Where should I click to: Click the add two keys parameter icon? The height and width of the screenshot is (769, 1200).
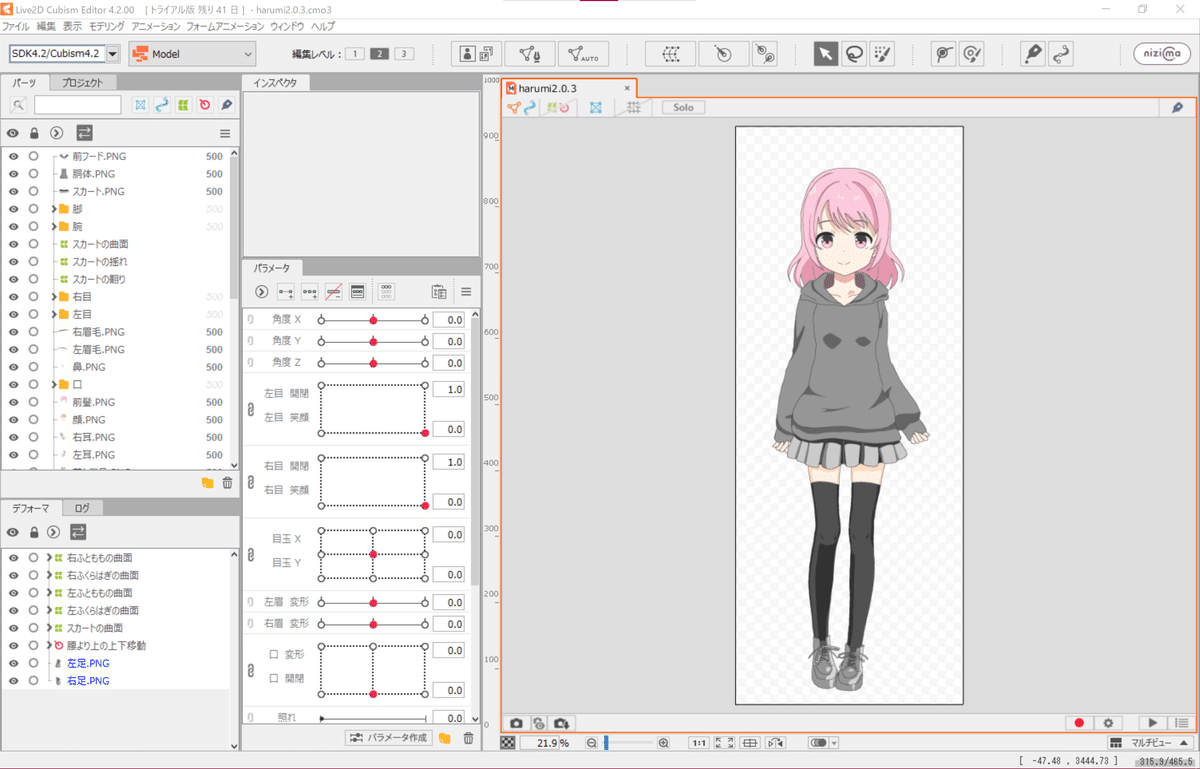[286, 292]
